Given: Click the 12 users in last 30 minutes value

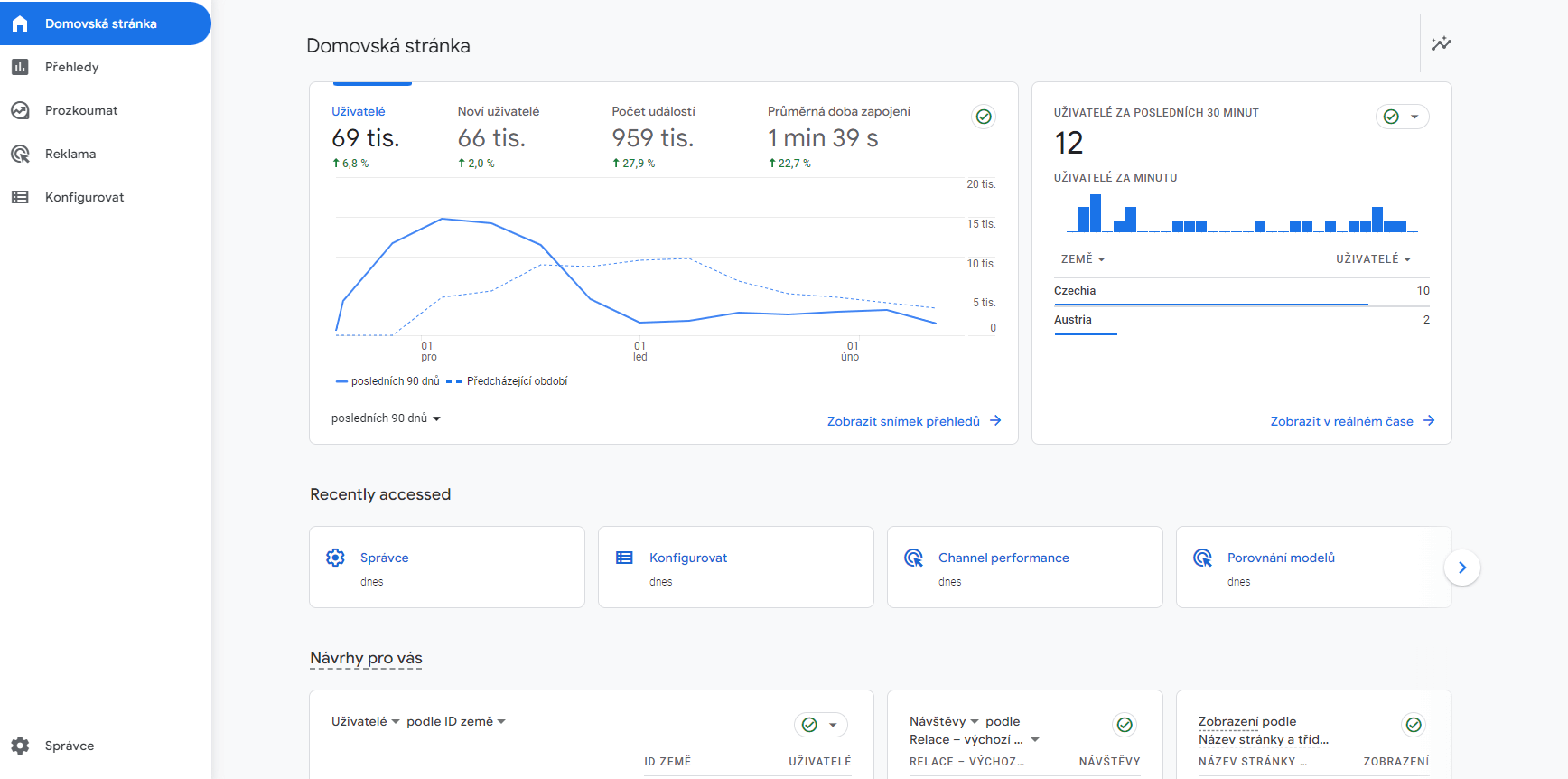Looking at the screenshot, I should tap(1069, 143).
